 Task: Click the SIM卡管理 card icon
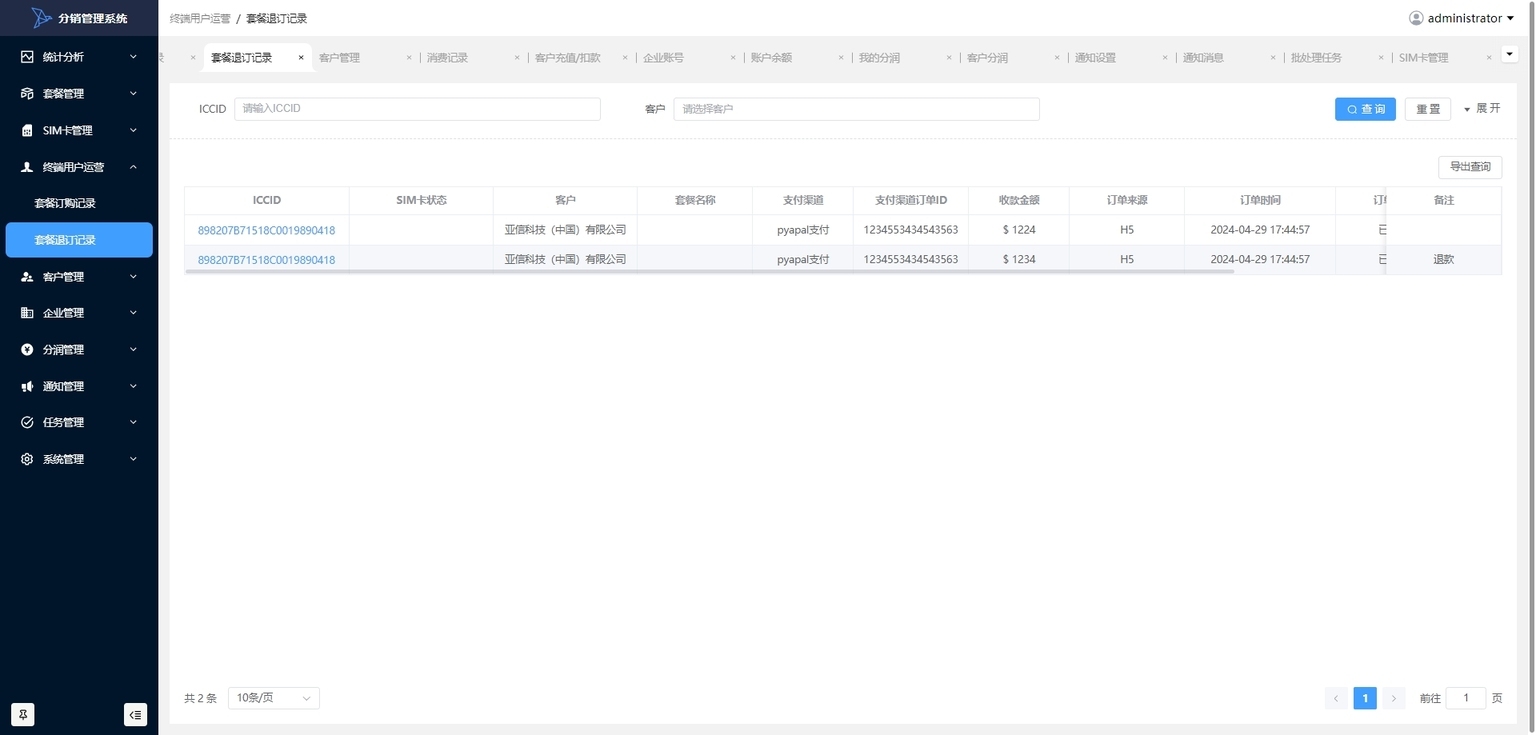[x=27, y=131]
